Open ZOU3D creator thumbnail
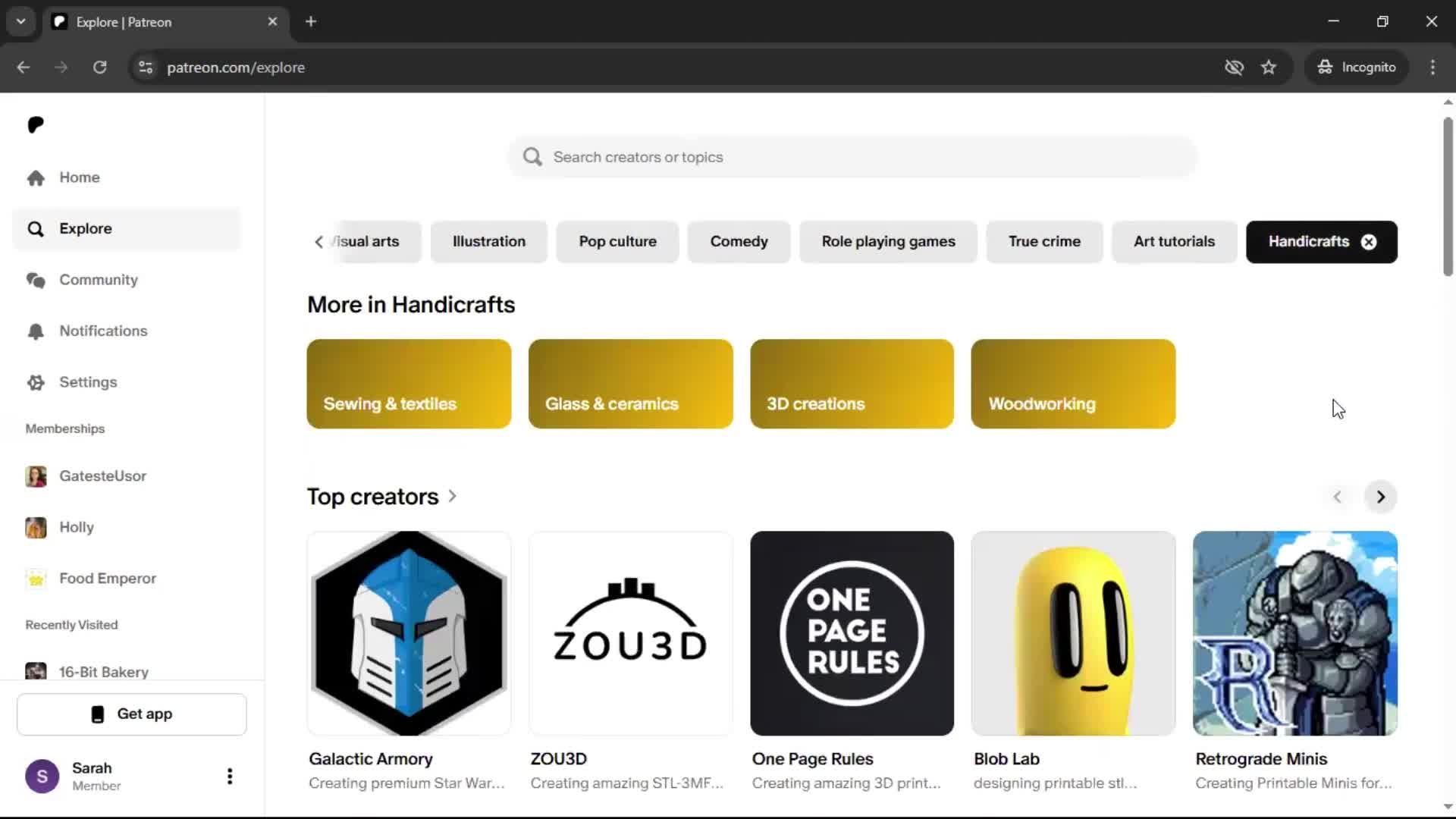Viewport: 1456px width, 819px height. point(630,633)
